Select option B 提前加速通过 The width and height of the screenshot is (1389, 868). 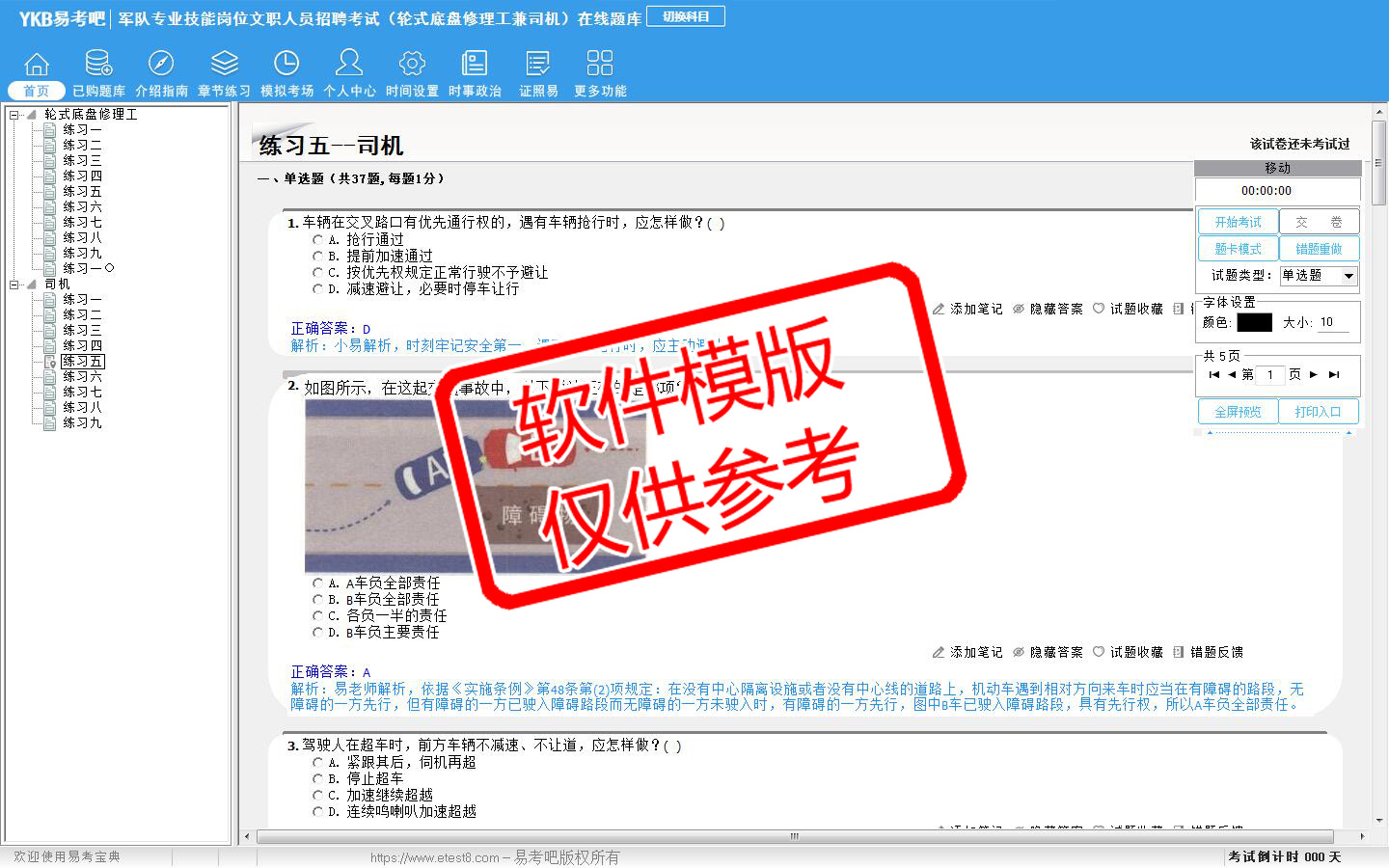point(317,256)
